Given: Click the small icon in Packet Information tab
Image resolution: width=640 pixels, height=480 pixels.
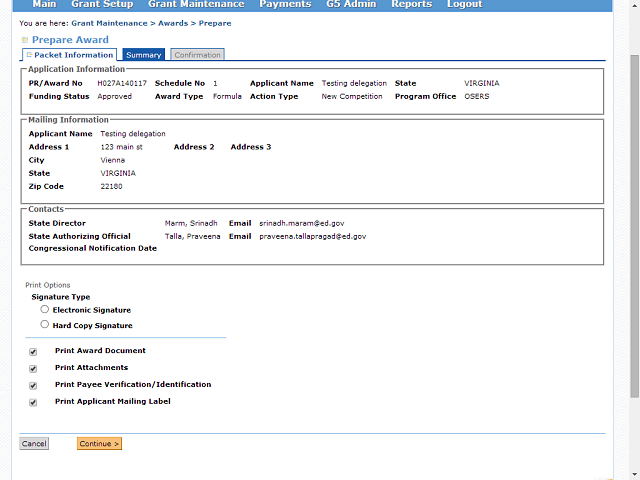Looking at the screenshot, I should click(x=29, y=55).
